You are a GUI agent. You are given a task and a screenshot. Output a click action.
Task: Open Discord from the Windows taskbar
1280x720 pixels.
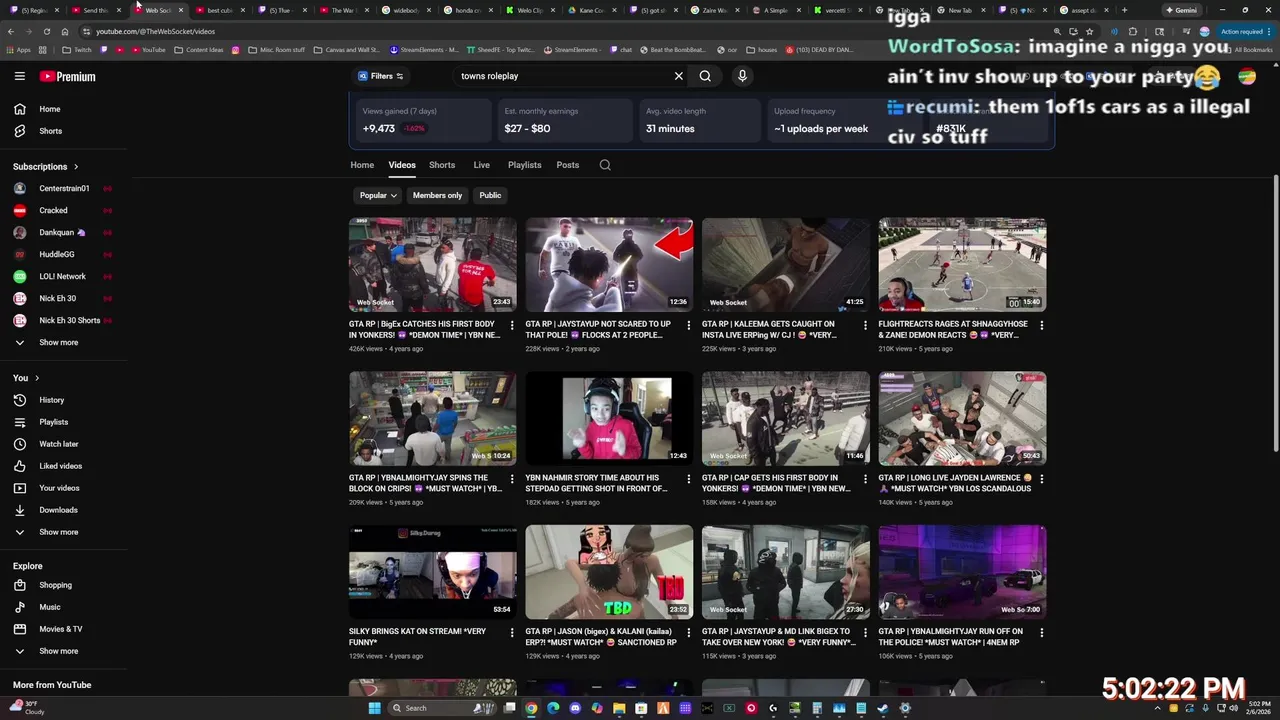[575, 708]
